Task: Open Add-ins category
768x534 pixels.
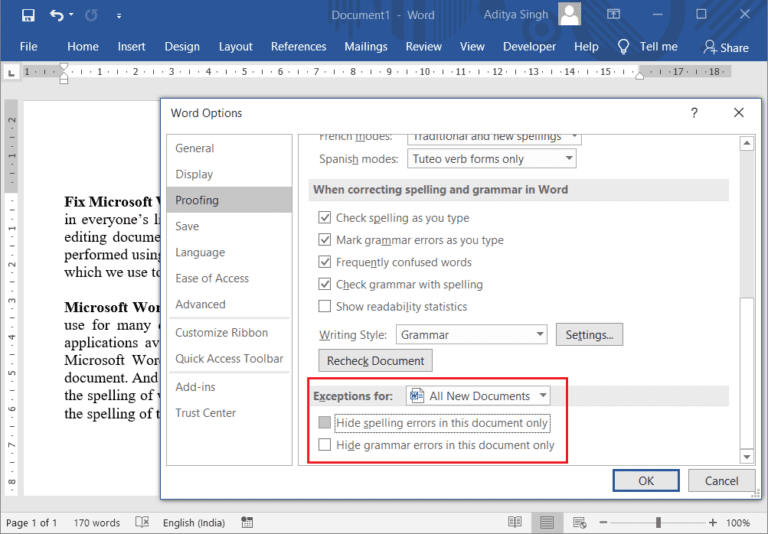Action: point(229,387)
